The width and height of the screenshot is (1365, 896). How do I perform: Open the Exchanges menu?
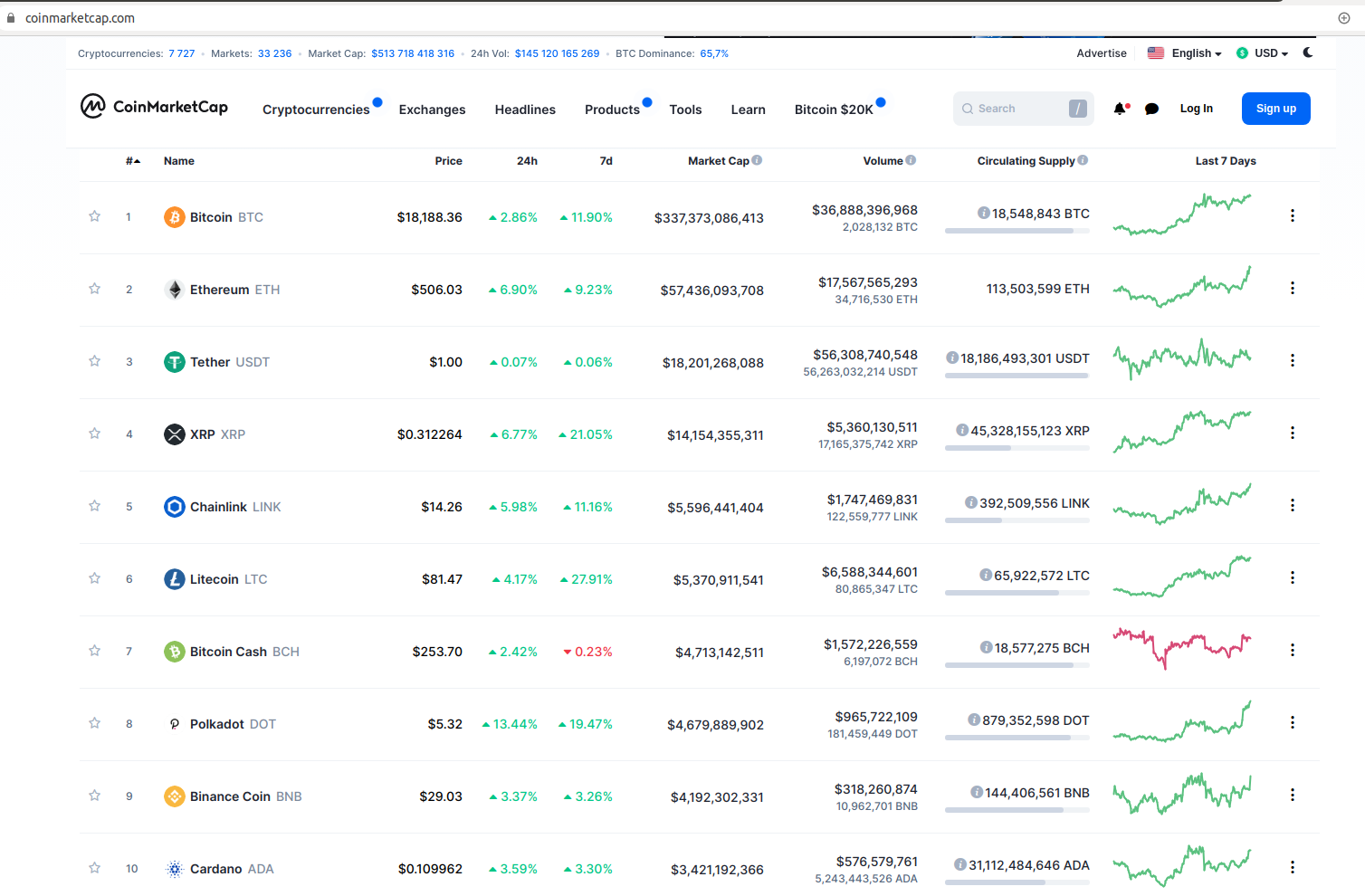(432, 110)
